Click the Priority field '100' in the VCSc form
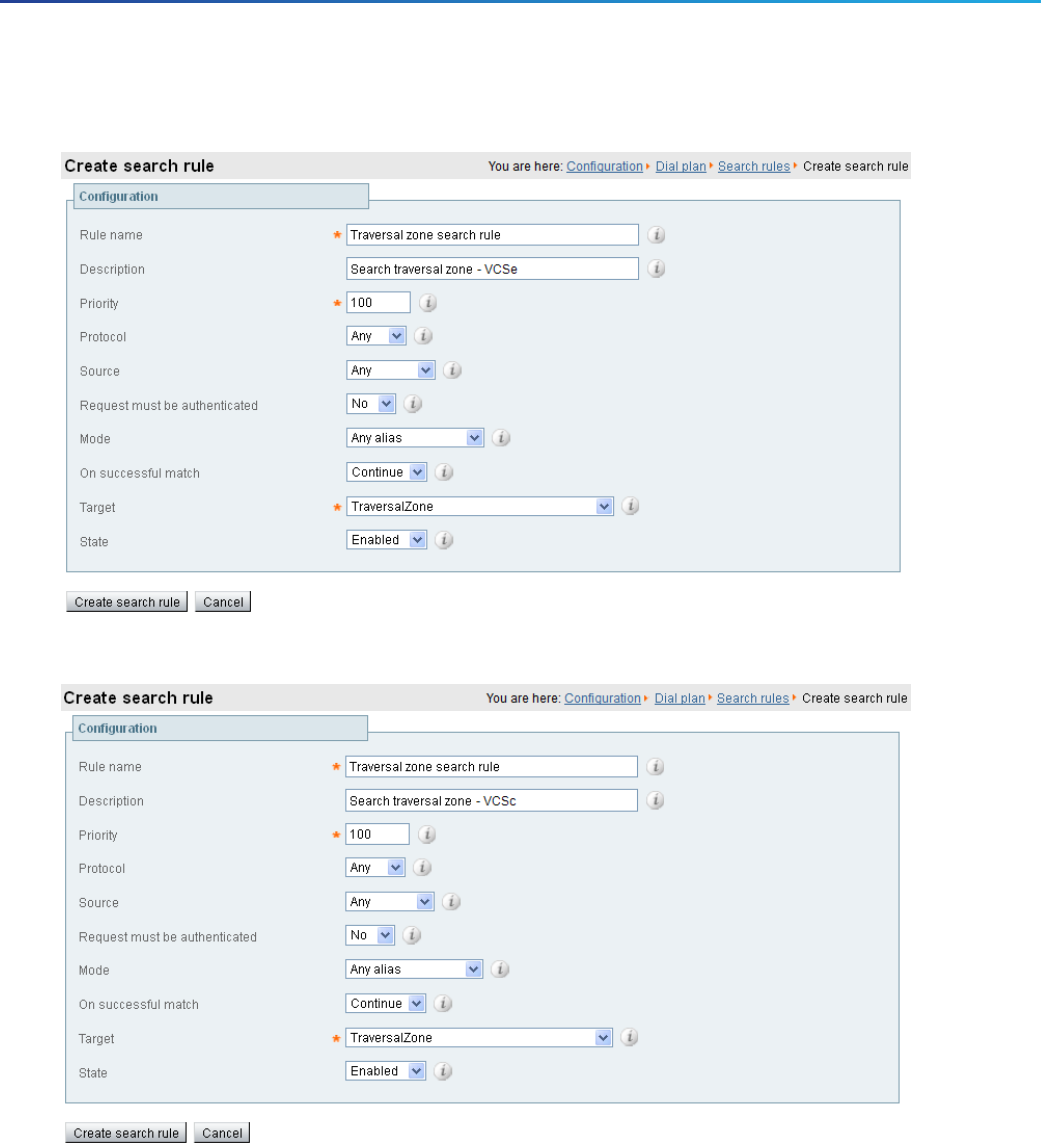 point(378,834)
